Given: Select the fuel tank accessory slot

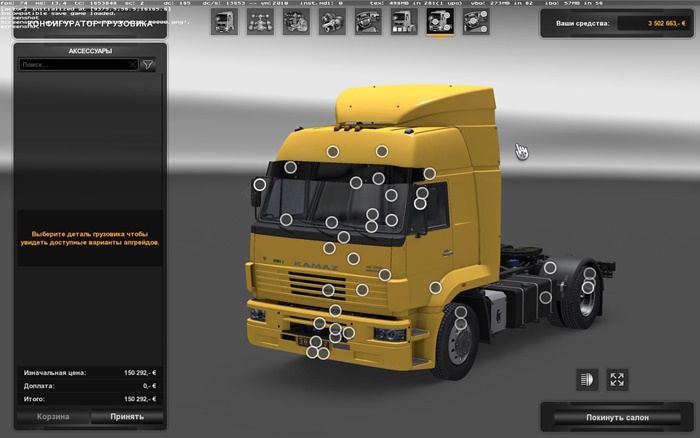Looking at the screenshot, I should 545,297.
